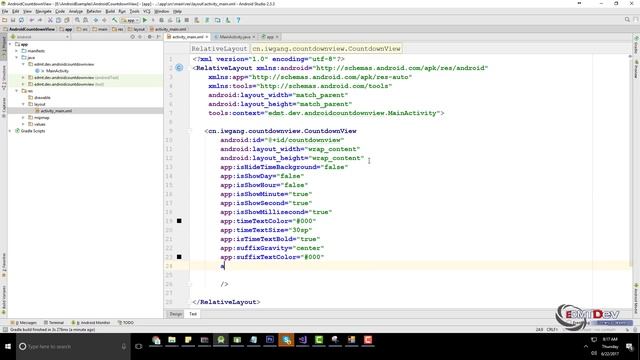640x360 pixels.
Task: Expand the manifests folder
Action: point(17,51)
